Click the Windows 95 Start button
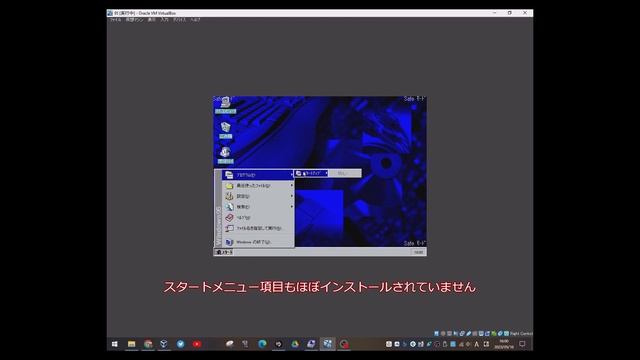 click(x=223, y=252)
